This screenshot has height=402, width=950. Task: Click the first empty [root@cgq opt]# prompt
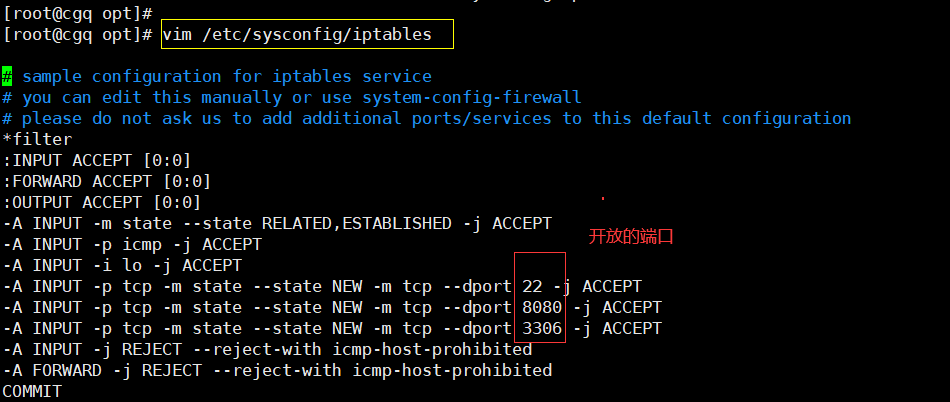coord(78,14)
